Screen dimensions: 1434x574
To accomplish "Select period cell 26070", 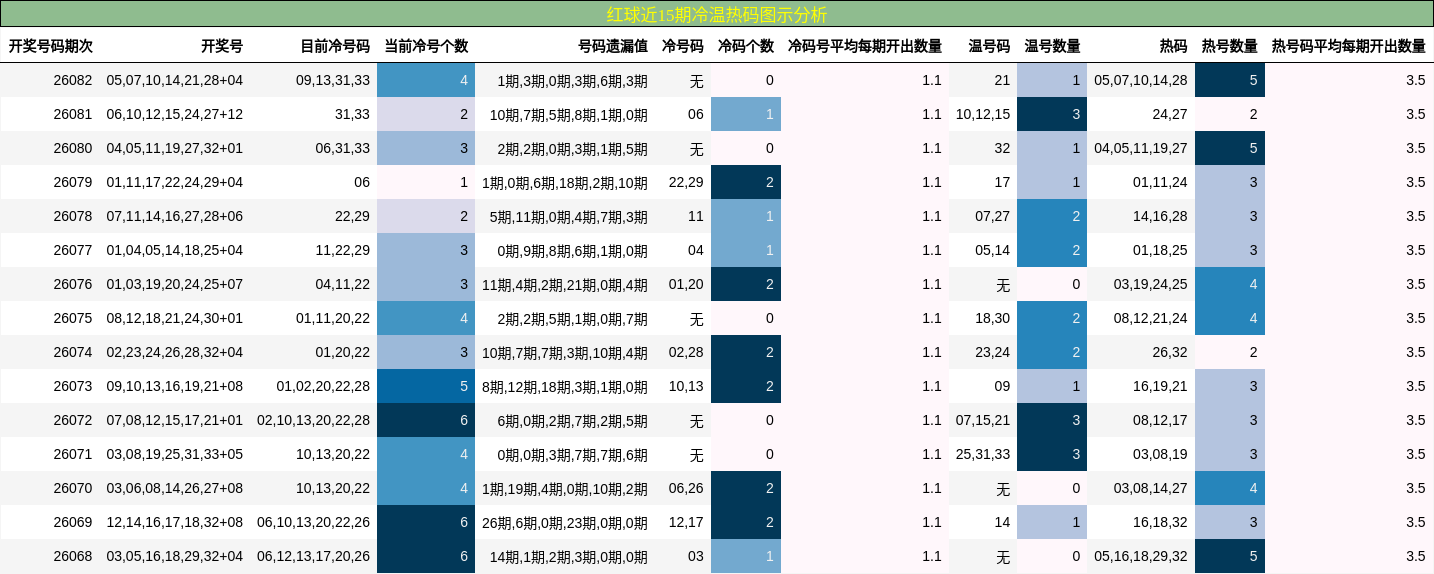I will (x=73, y=488).
